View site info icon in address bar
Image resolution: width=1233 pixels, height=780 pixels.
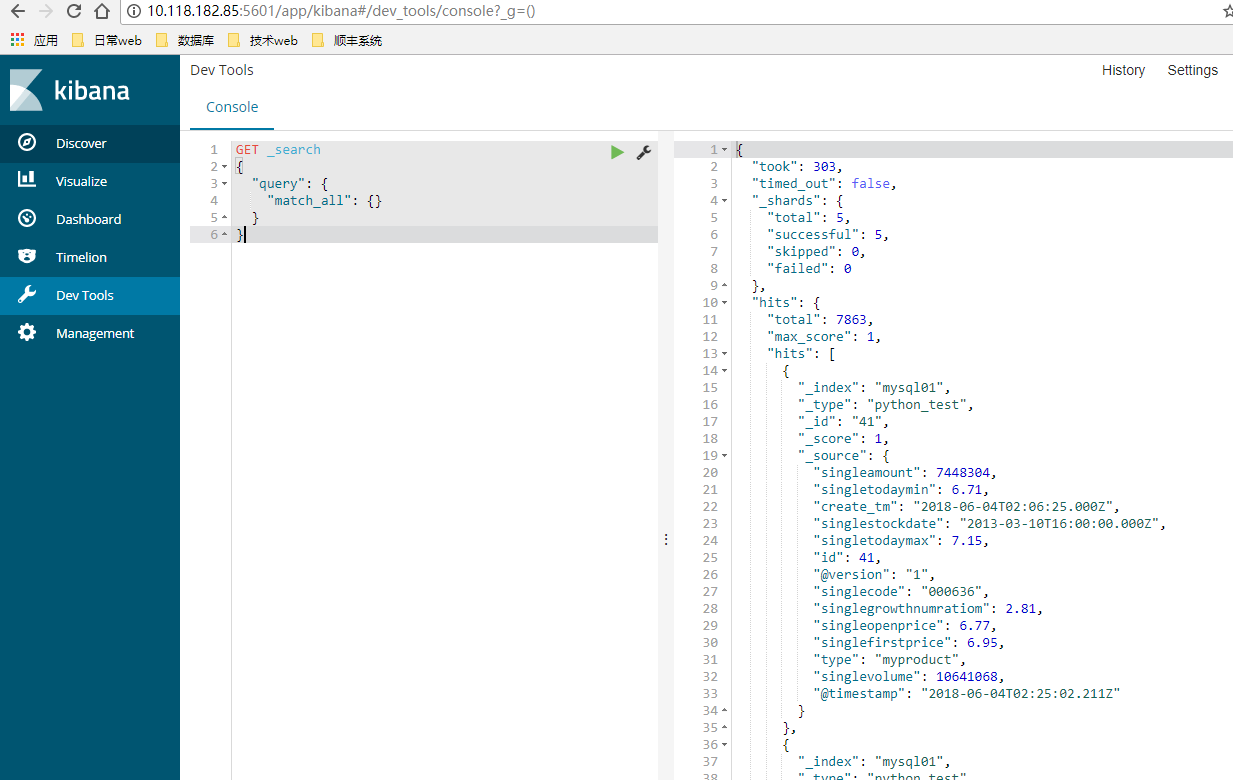135,12
